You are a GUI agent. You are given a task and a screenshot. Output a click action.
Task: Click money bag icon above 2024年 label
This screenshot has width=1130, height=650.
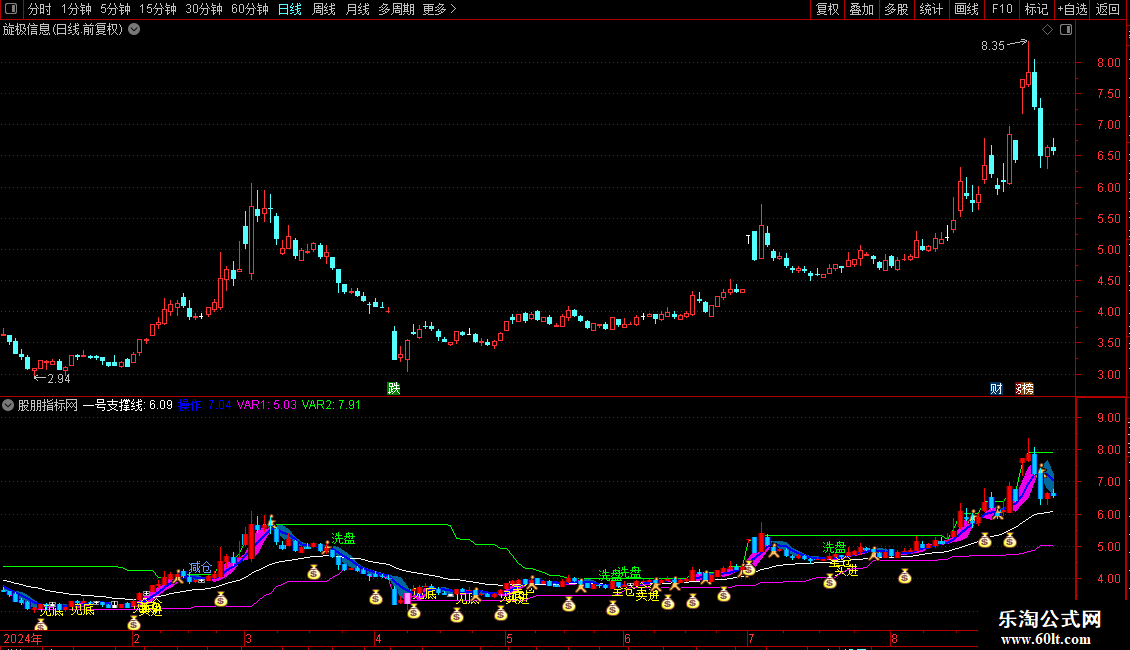(41, 625)
